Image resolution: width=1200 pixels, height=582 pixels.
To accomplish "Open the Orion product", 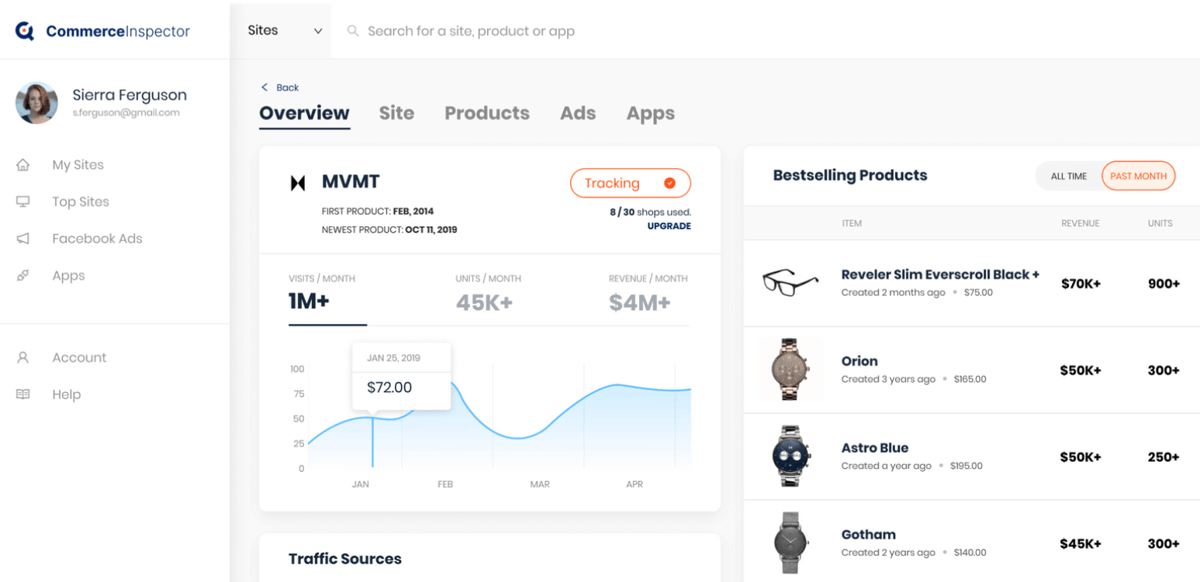I will point(859,361).
